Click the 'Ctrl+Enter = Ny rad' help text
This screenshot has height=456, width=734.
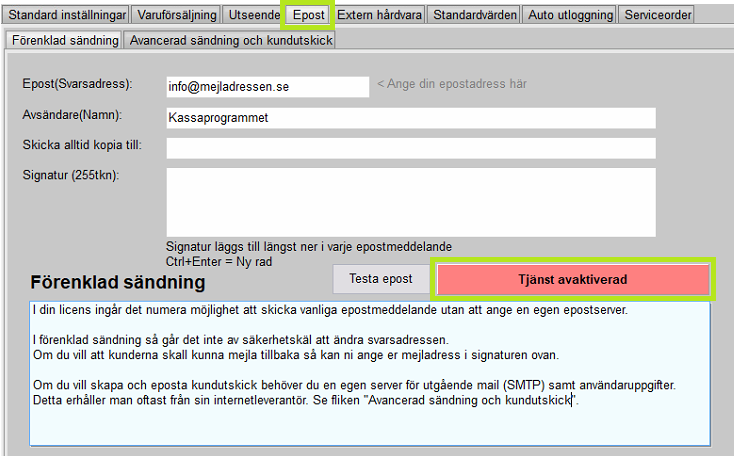(x=219, y=261)
